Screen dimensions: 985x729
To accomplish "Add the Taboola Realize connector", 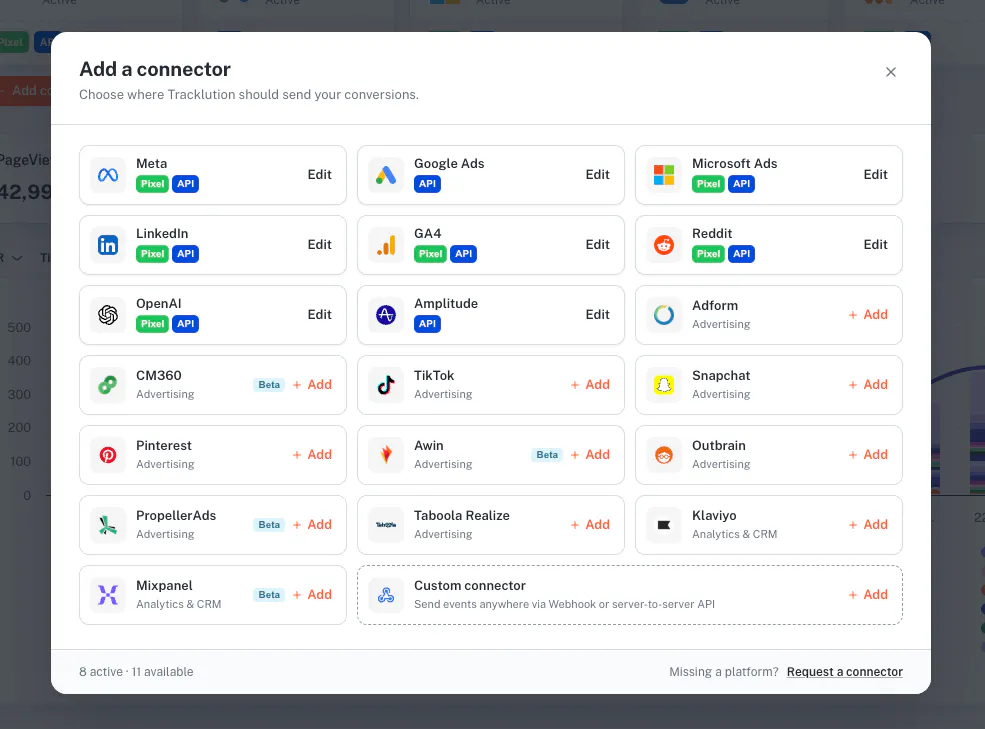I will pyautogui.click(x=590, y=525).
